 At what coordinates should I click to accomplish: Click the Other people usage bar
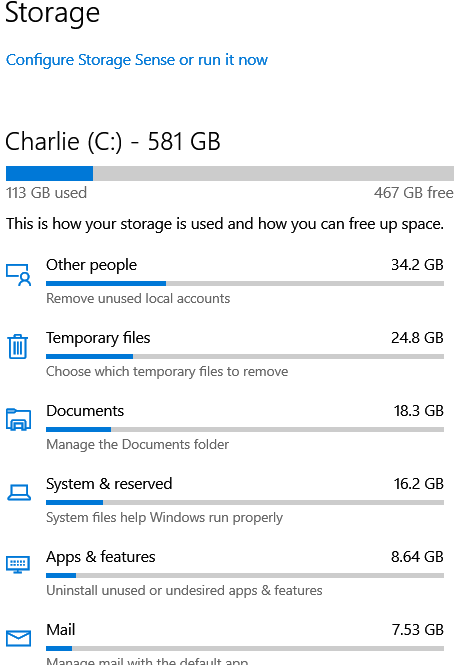[245, 283]
